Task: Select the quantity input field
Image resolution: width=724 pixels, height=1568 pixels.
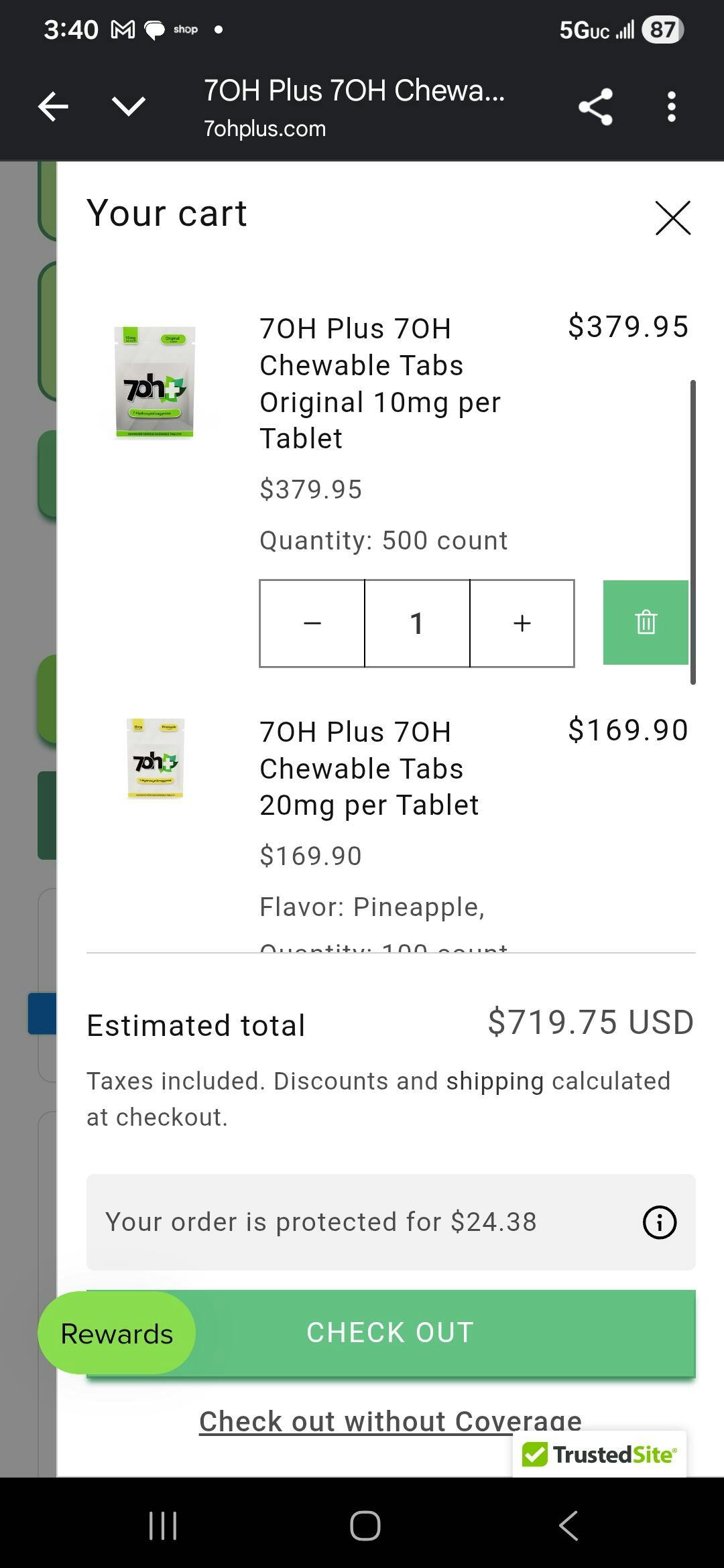Action: point(417,623)
